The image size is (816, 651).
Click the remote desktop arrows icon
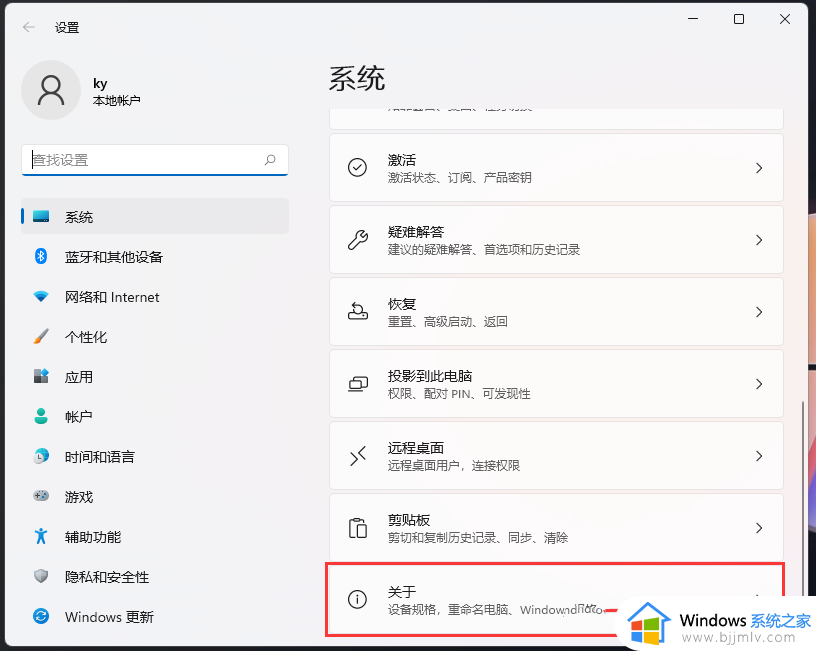(358, 456)
